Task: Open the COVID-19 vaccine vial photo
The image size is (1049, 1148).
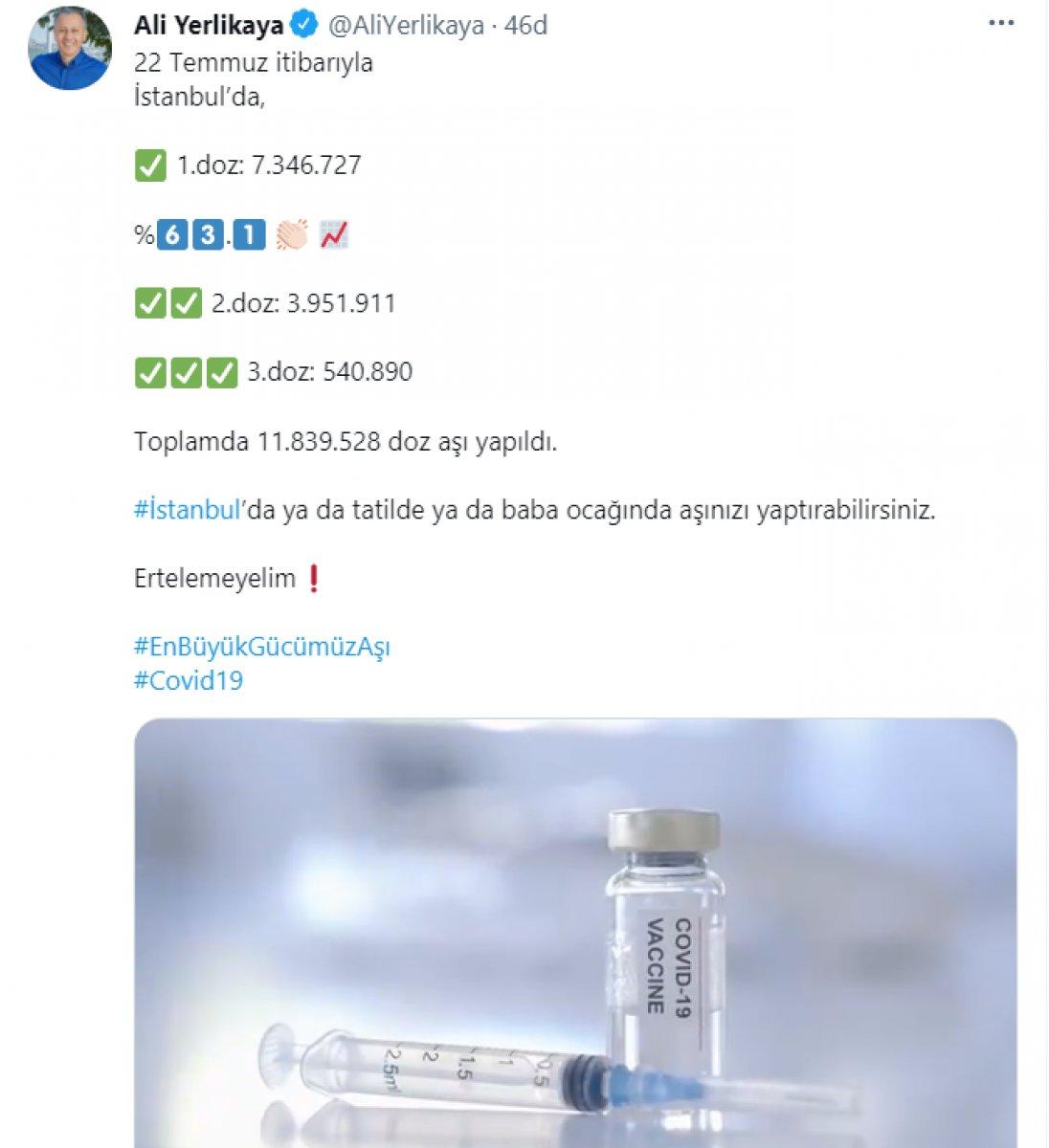Action: click(575, 933)
